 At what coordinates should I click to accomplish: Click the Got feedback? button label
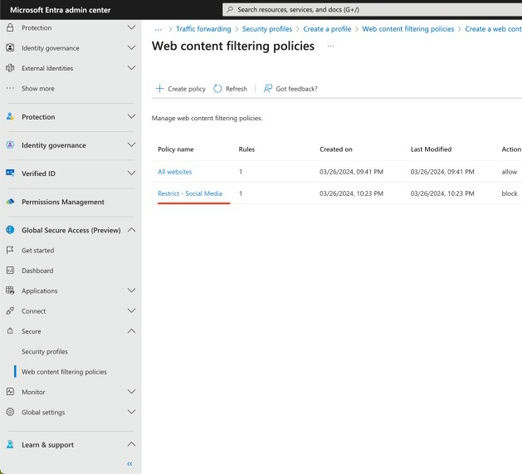pyautogui.click(x=297, y=89)
